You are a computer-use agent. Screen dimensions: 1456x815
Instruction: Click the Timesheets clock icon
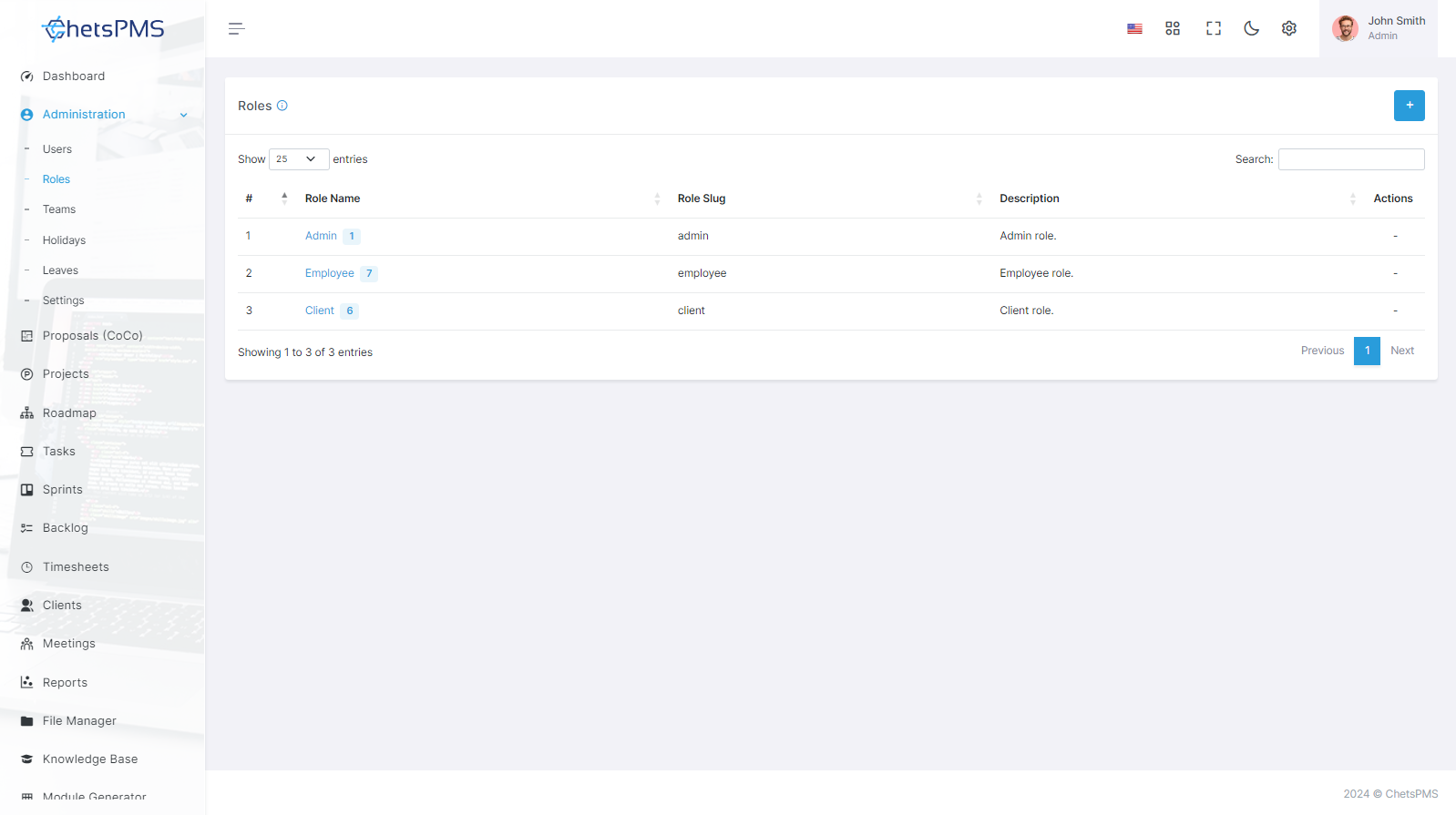[27, 567]
